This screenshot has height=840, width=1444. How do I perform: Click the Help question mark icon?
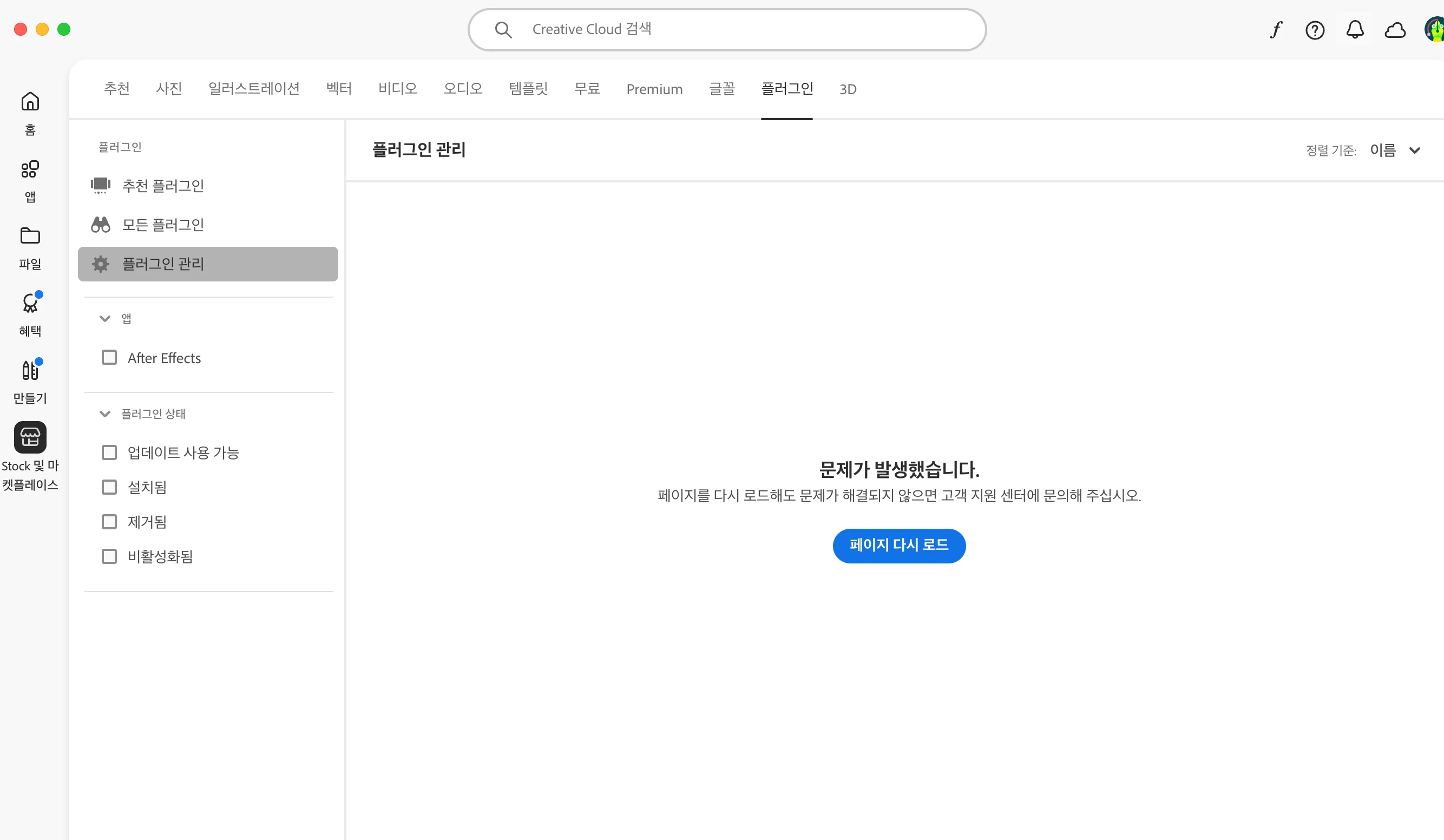pyautogui.click(x=1315, y=30)
